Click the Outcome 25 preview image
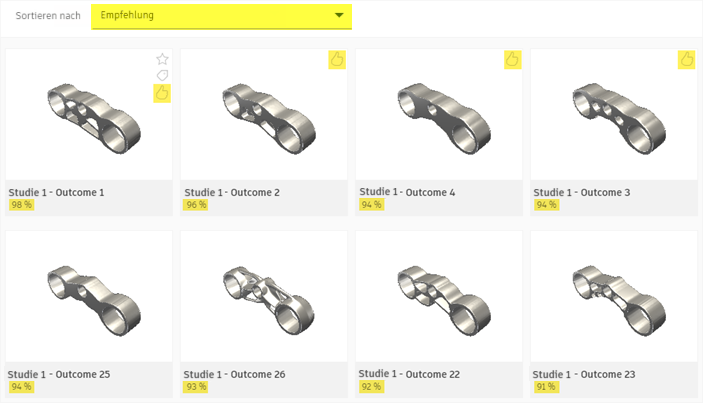703x403 pixels. click(x=88, y=296)
